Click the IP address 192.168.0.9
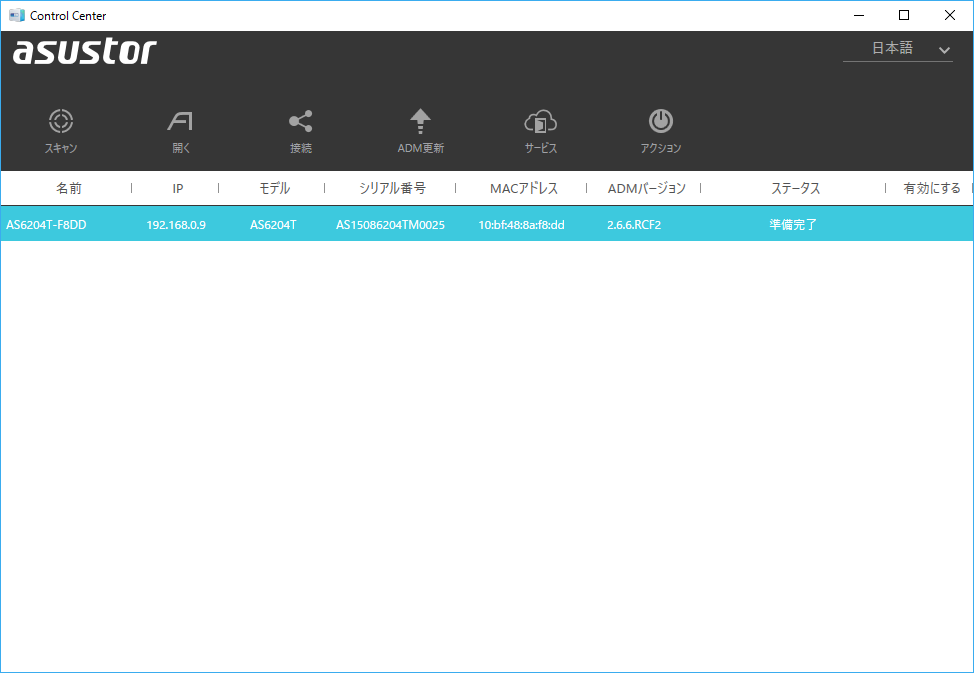This screenshot has height=673, width=974. pos(177,224)
